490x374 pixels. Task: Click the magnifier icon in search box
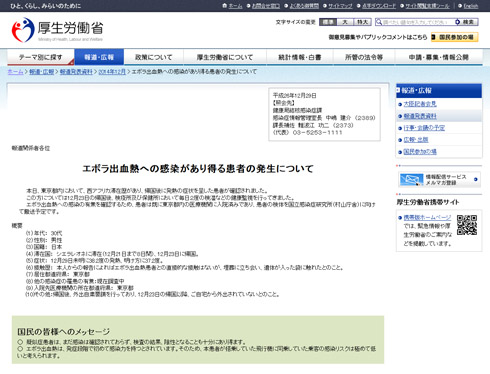(379, 22)
